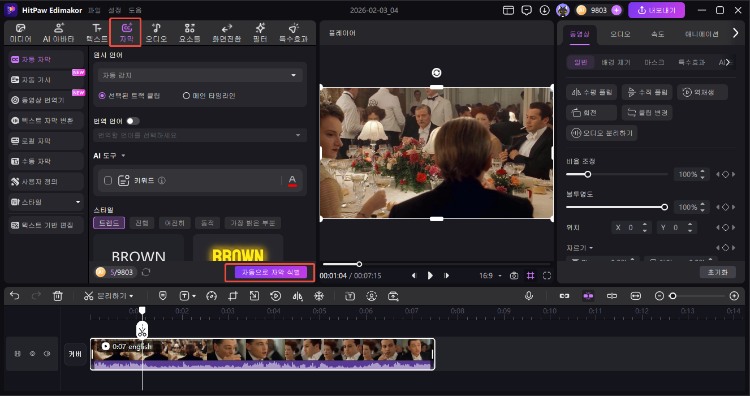750x396 pixels.
Task: Toggle the translation language (번역 언어) switch
Action: click(133, 121)
